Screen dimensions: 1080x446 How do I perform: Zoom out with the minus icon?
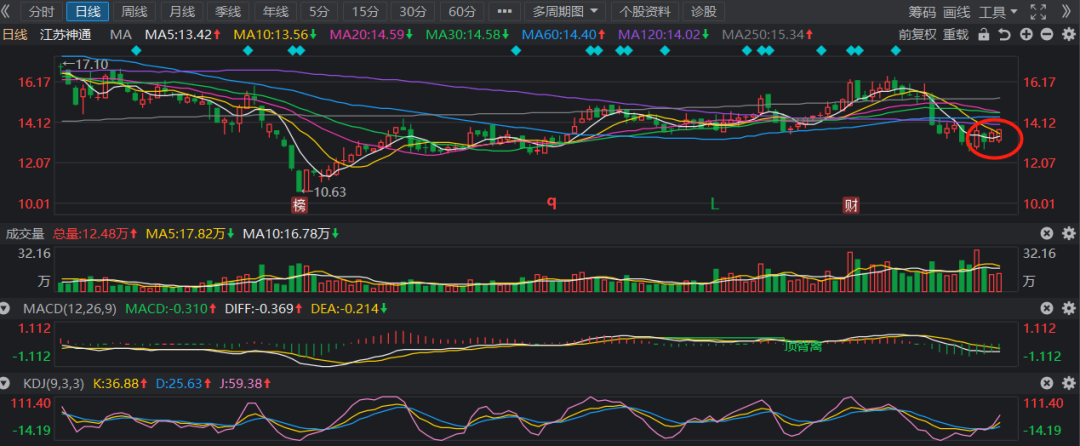coord(1046,34)
